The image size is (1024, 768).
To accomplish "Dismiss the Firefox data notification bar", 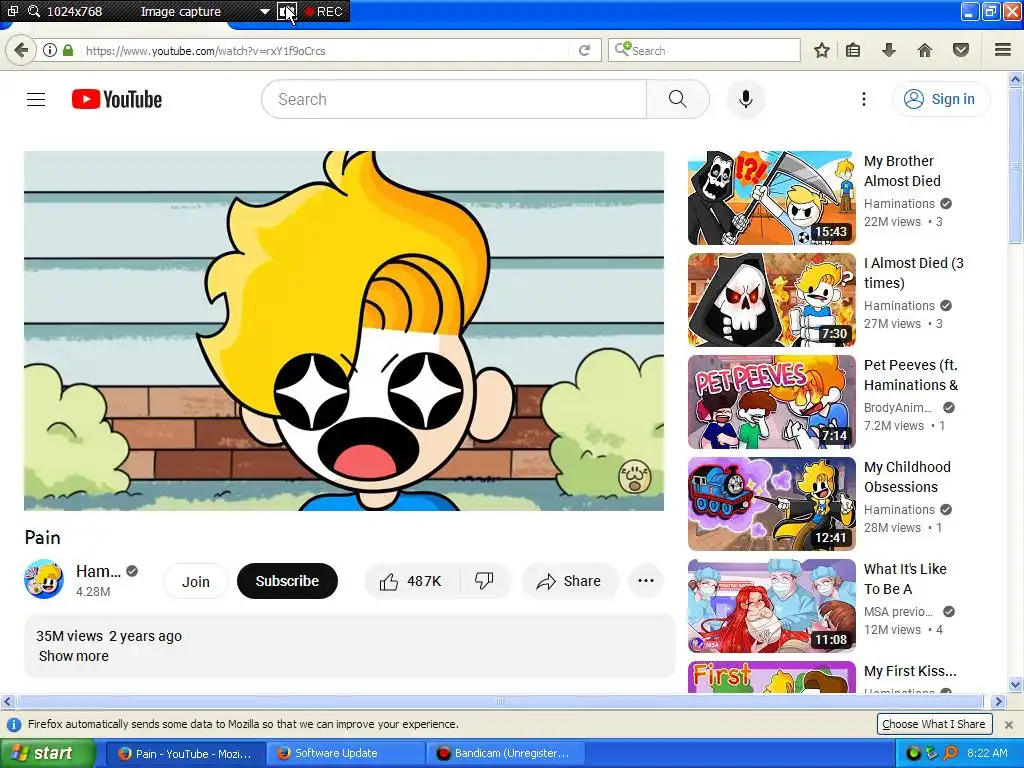I will [x=1008, y=725].
